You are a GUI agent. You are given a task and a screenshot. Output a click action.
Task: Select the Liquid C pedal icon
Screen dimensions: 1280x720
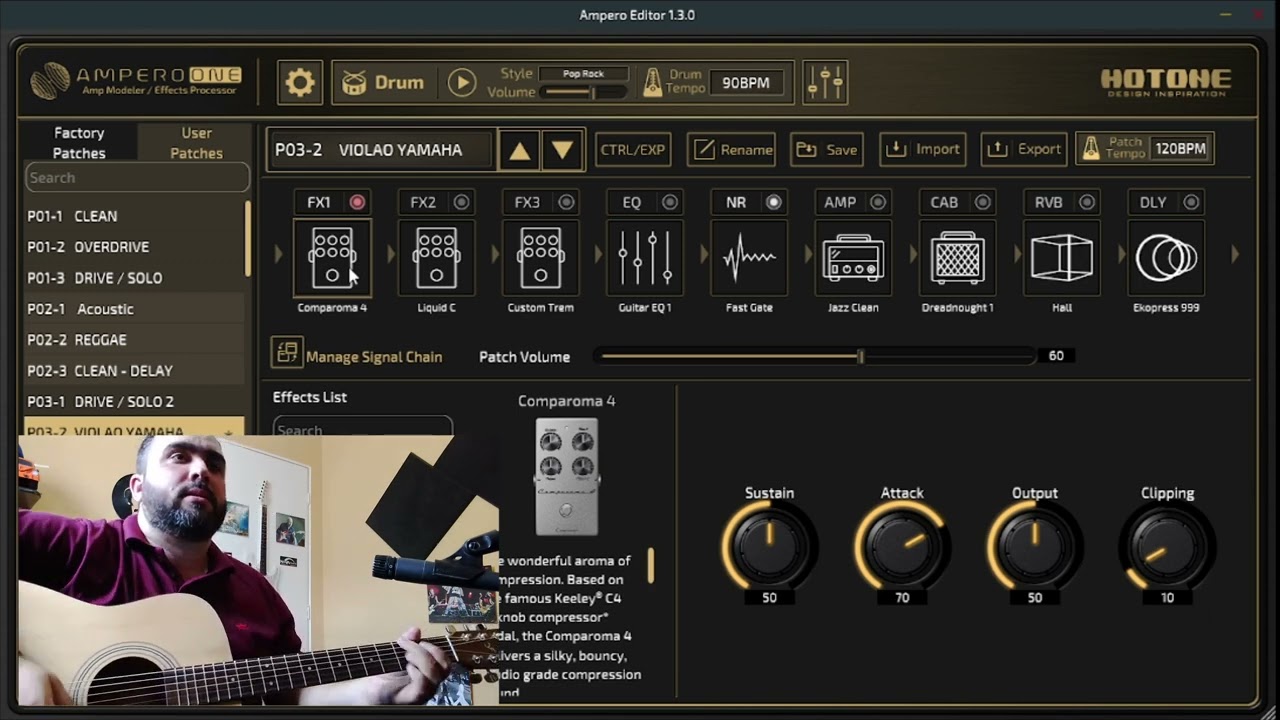click(x=437, y=259)
